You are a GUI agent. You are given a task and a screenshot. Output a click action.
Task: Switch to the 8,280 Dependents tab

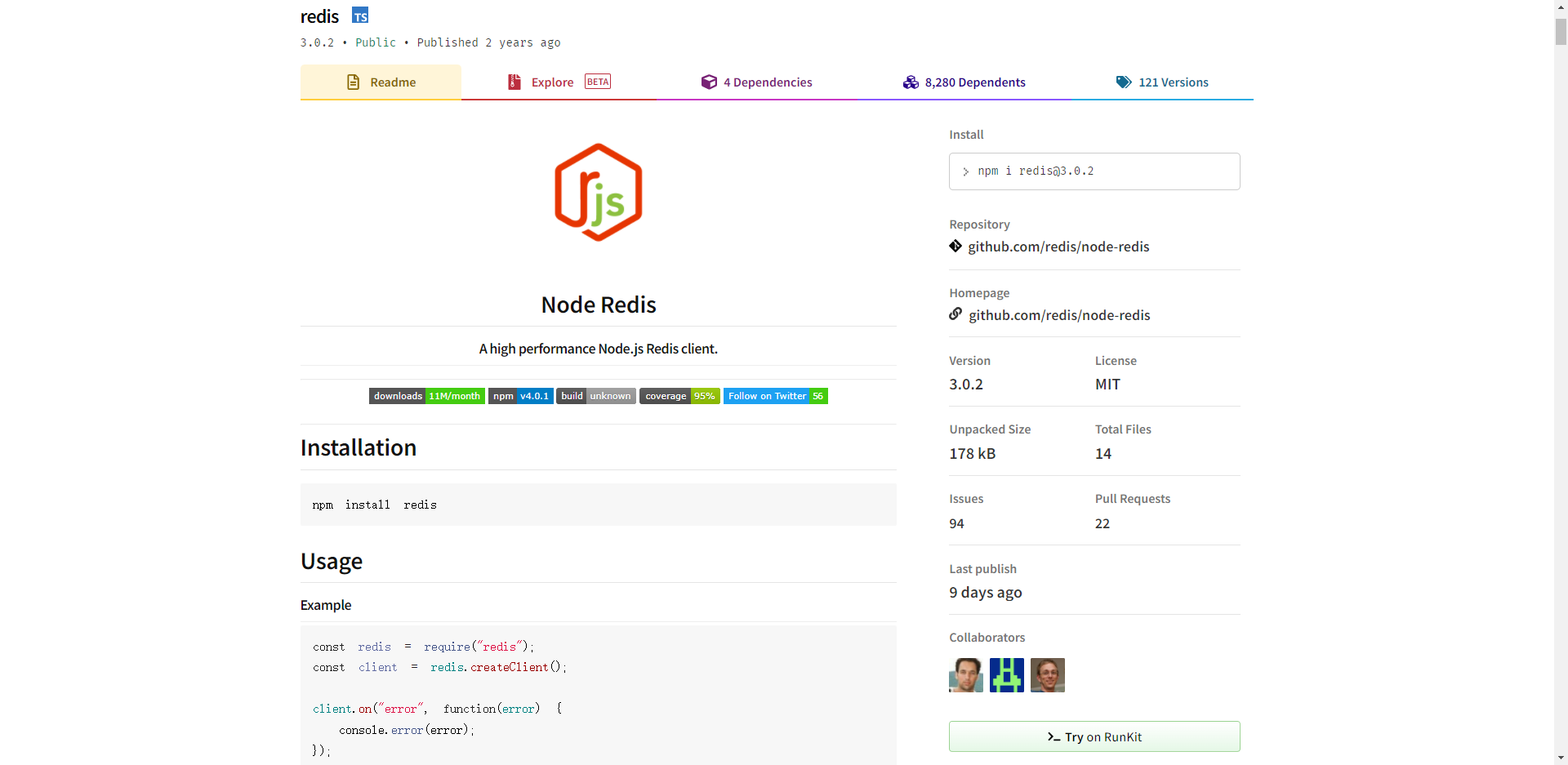(964, 82)
